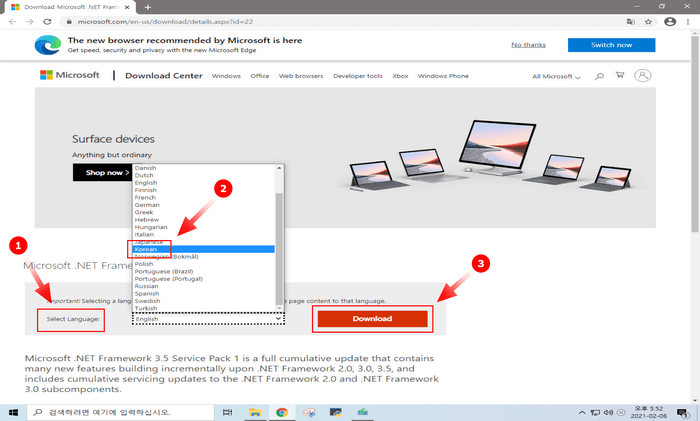Select Greek from language list
This screenshot has width=700, height=421.
click(144, 212)
